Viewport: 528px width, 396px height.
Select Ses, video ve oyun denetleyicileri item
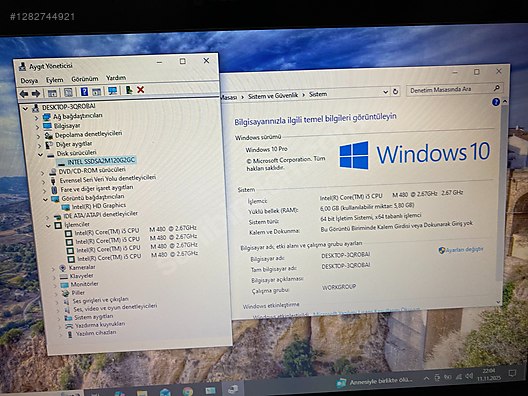[115, 307]
